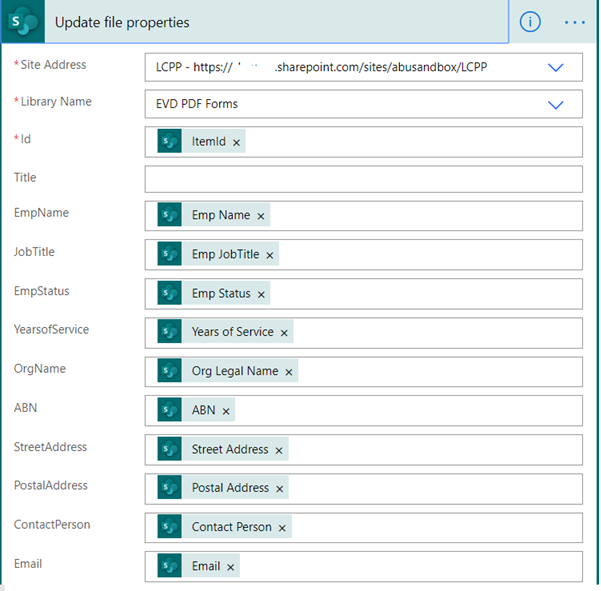This screenshot has height=591, width=601.
Task: Click the SharePoint icon on Street Address token
Action: pyautogui.click(x=169, y=449)
